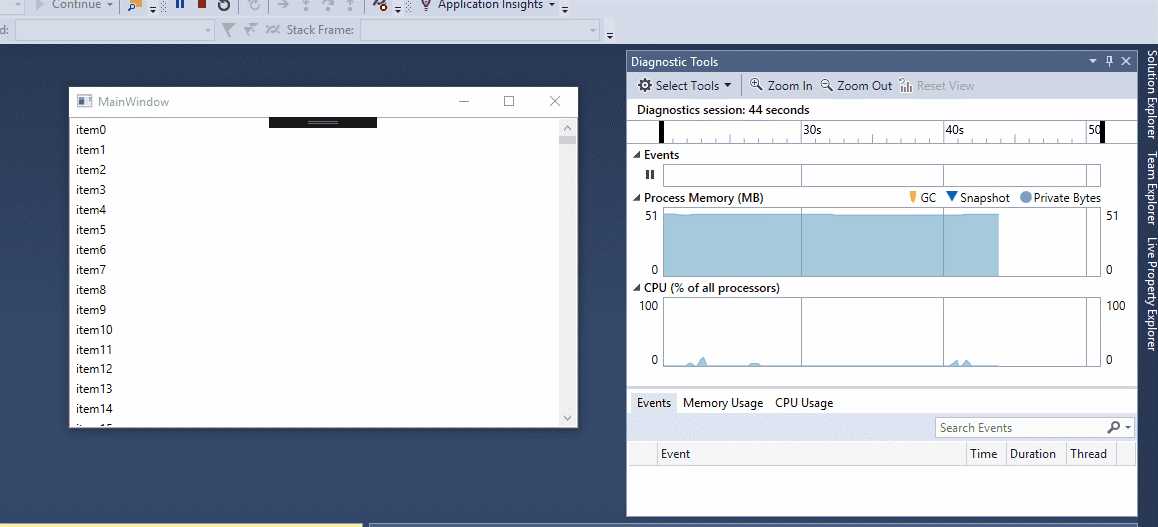Close the Diagnostic Tools panel
The width and height of the screenshot is (1158, 527).
[x=1126, y=61]
